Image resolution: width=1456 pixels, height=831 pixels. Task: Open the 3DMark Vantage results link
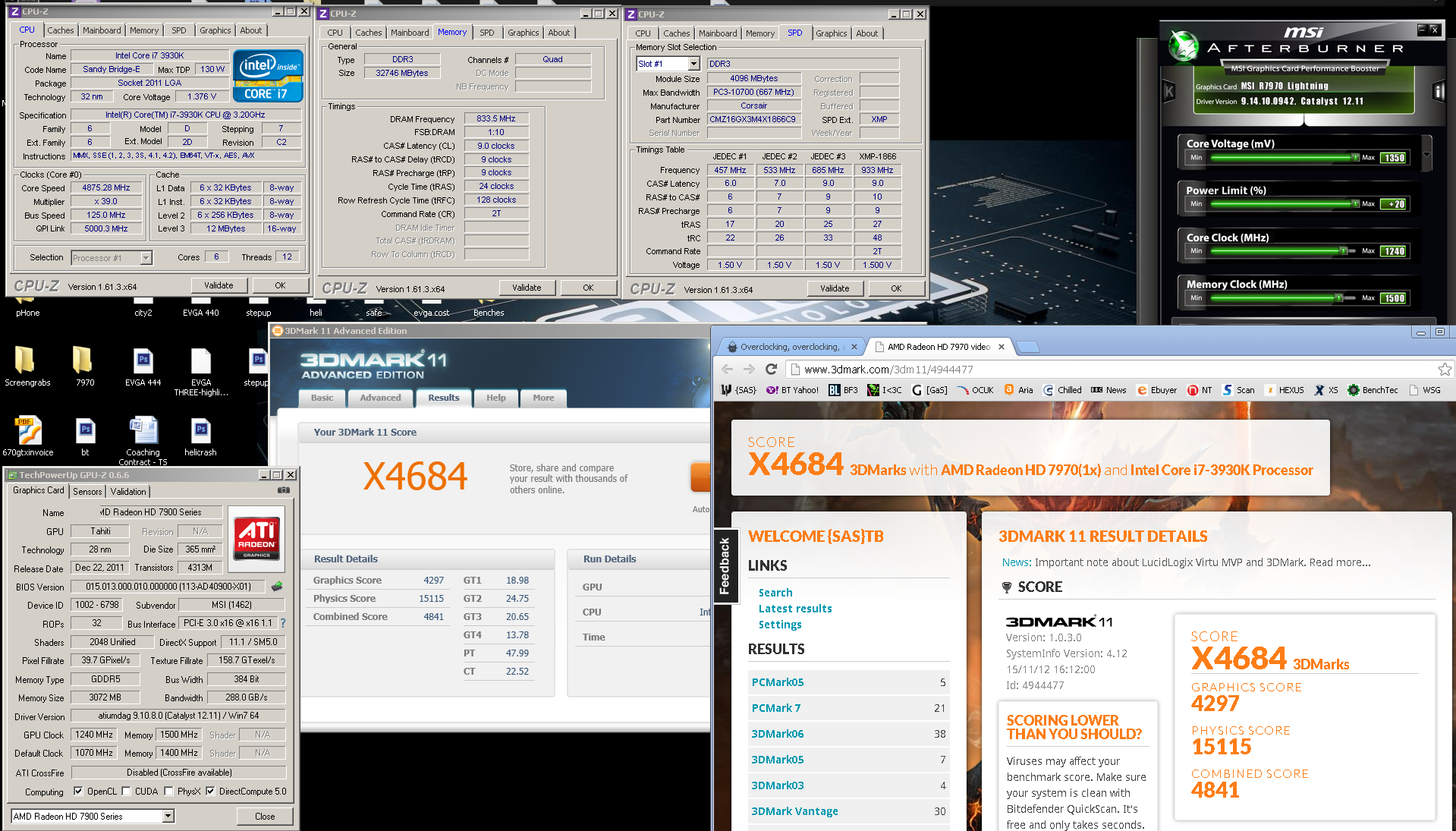click(794, 811)
